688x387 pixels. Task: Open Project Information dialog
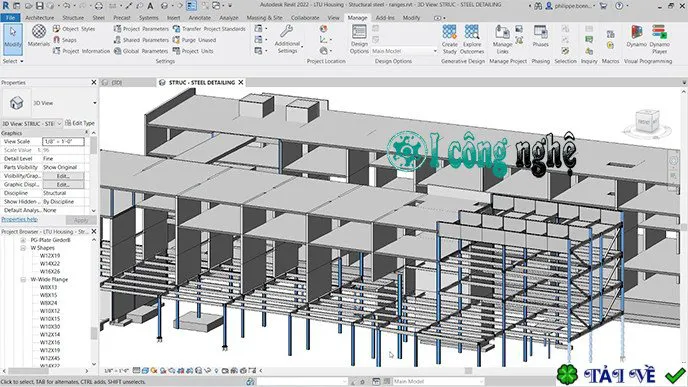pyautogui.click(x=81, y=51)
